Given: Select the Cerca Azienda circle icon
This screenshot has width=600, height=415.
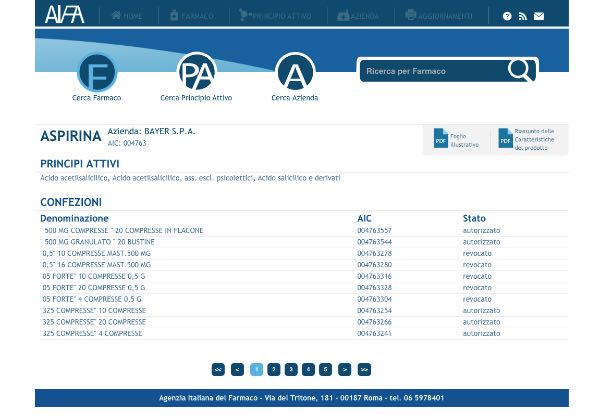Looking at the screenshot, I should click(x=295, y=73).
